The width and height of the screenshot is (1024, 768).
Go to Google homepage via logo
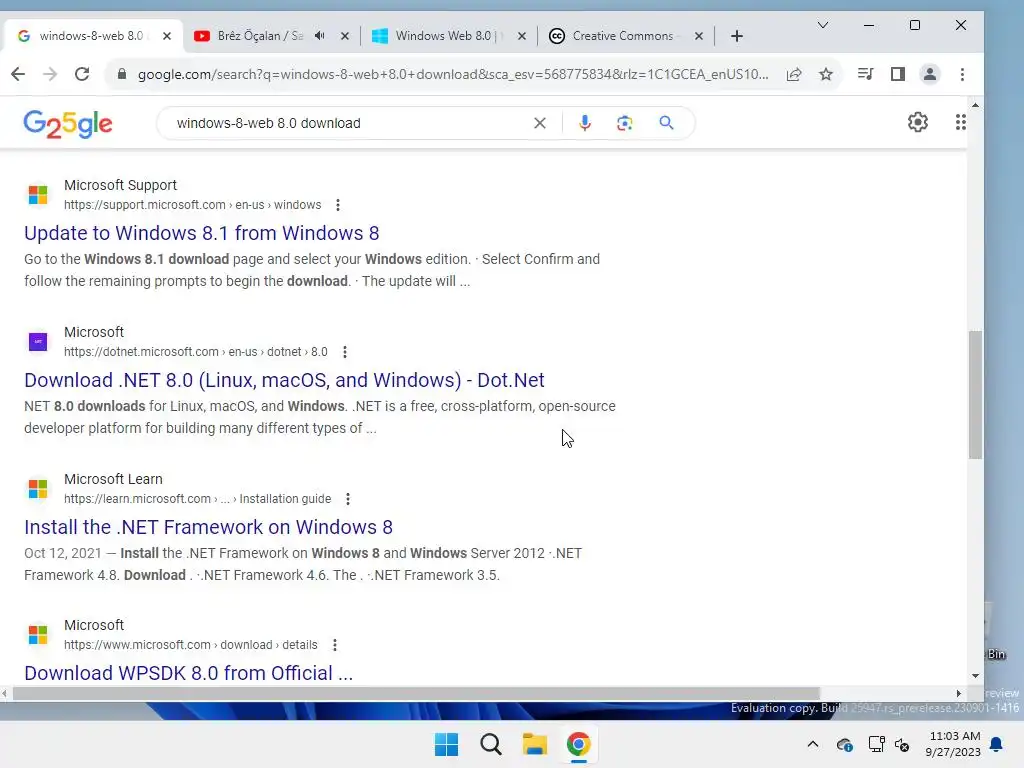68,123
